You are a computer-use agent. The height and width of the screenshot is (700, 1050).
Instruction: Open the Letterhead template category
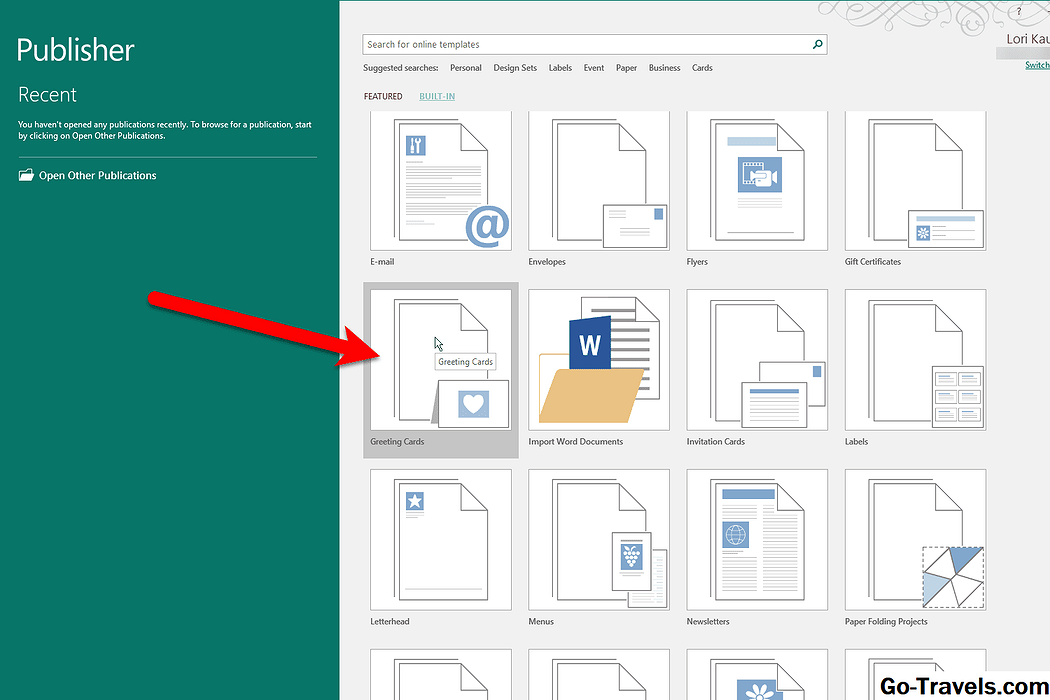[441, 539]
